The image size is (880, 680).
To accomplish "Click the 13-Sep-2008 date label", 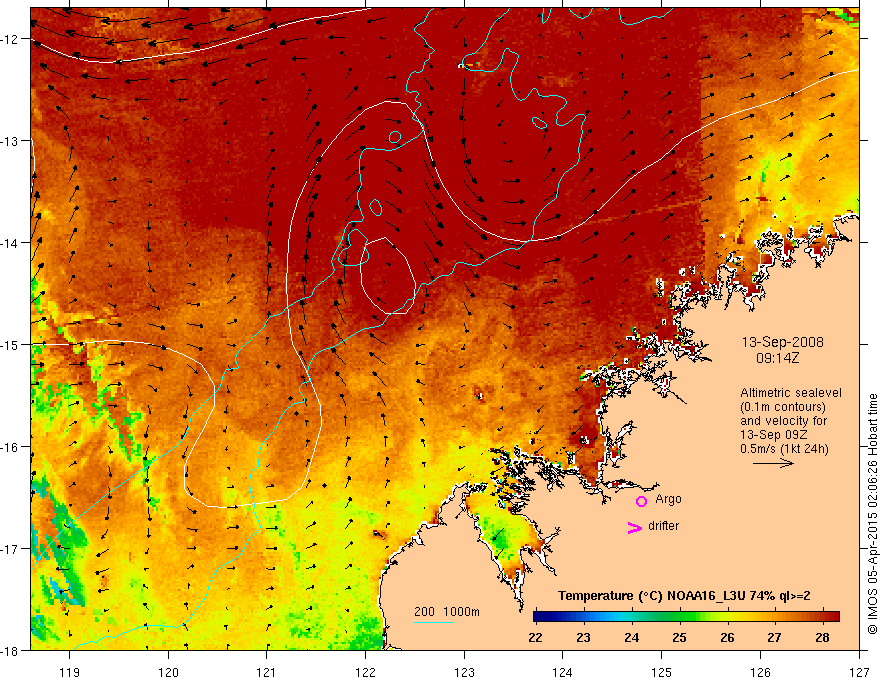I will (x=782, y=342).
